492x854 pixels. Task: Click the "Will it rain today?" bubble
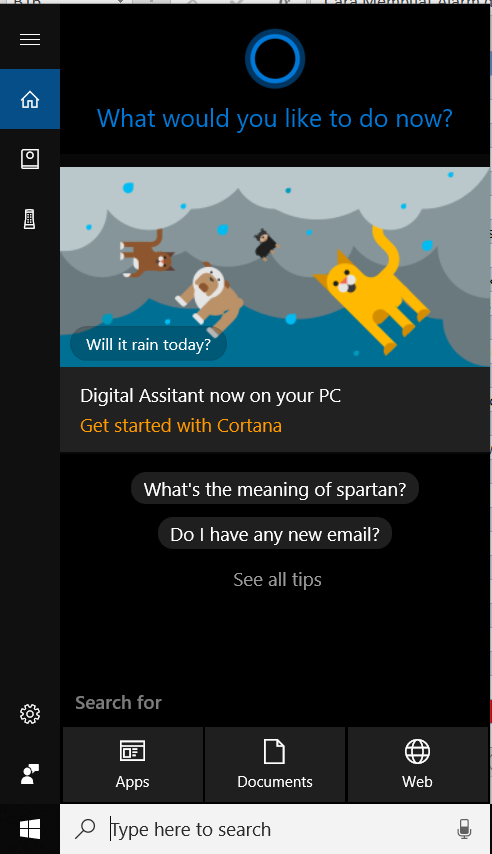[148, 344]
